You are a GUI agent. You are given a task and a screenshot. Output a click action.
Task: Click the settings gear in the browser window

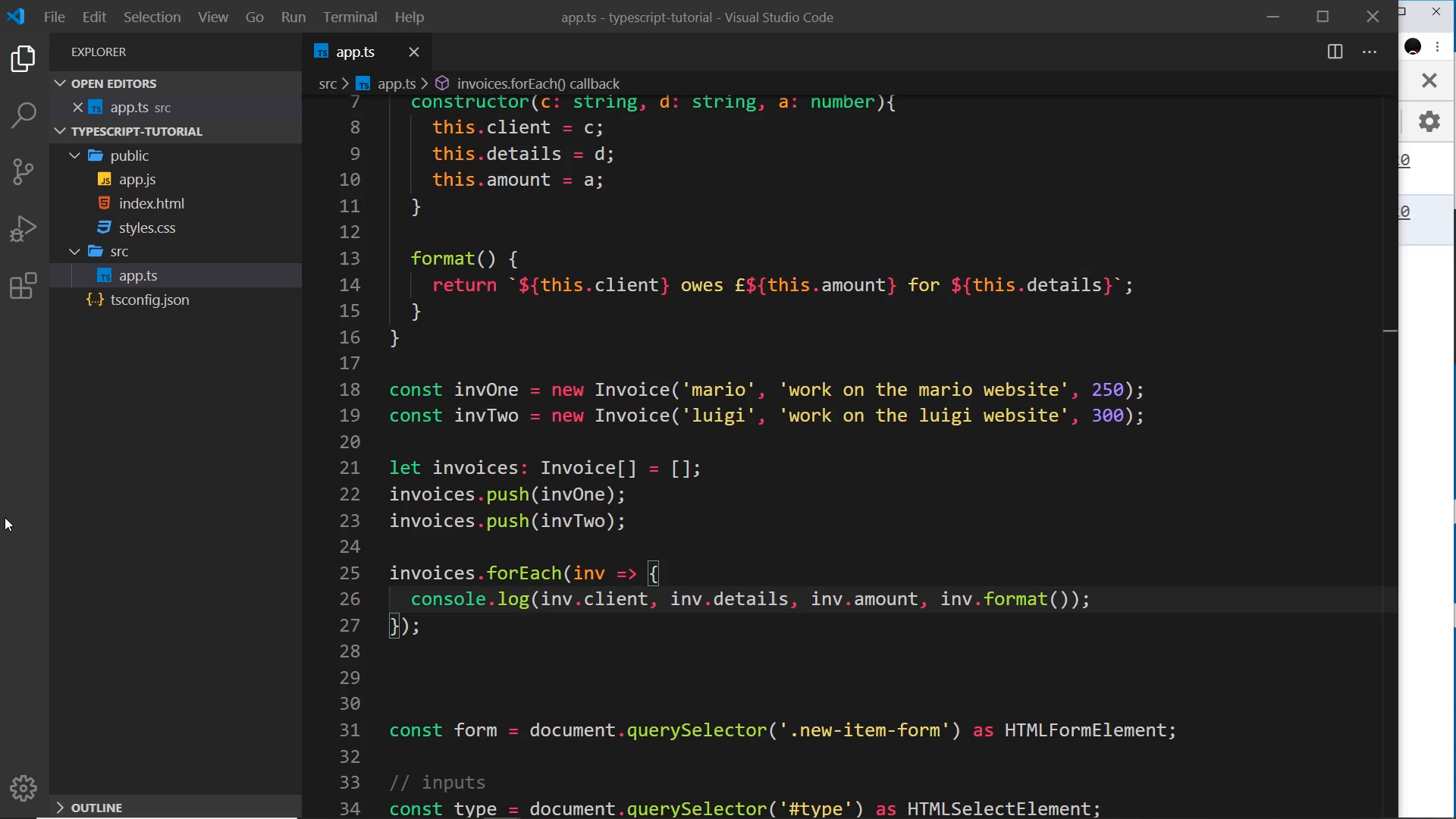pos(1429,121)
